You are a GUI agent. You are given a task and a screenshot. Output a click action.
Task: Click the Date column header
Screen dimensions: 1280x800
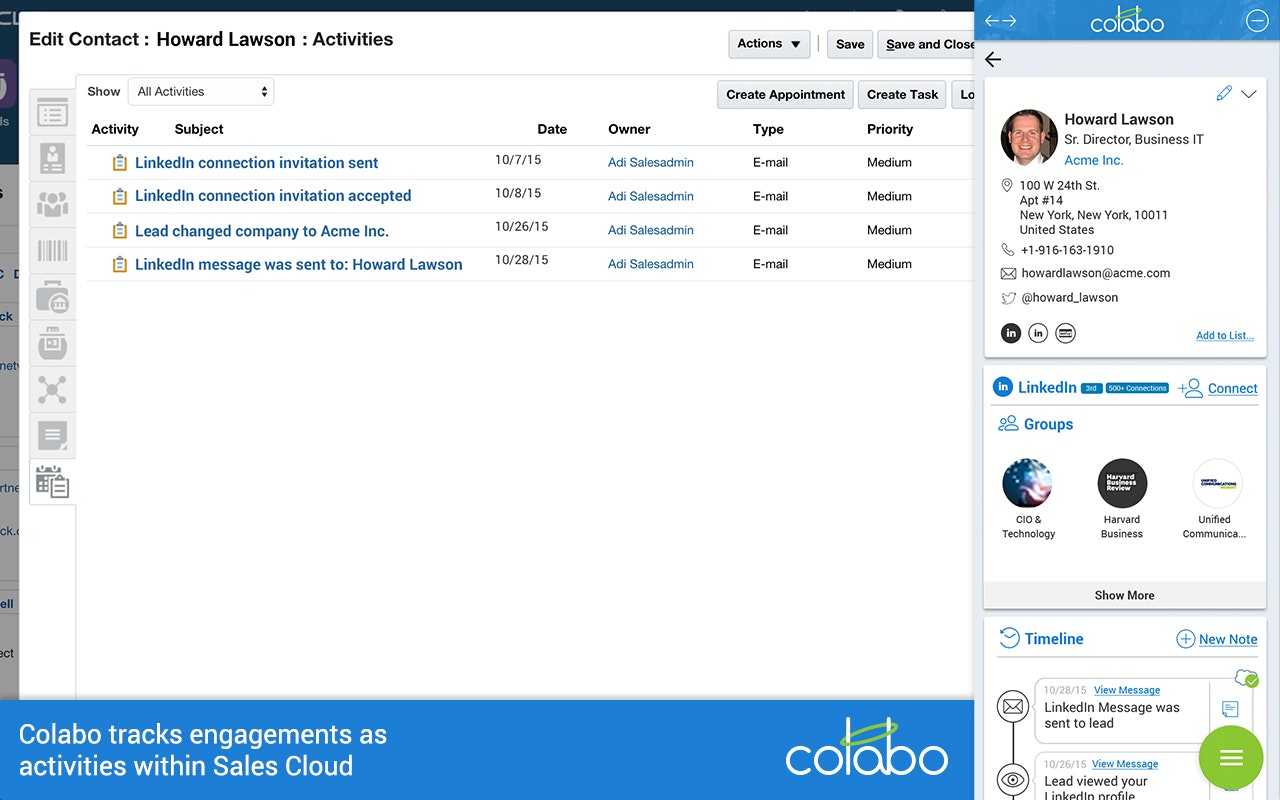coord(552,129)
